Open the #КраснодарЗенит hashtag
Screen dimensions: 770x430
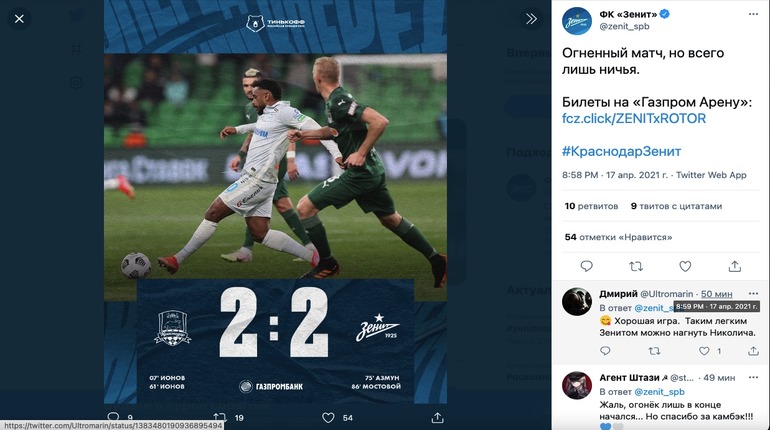[x=621, y=151]
